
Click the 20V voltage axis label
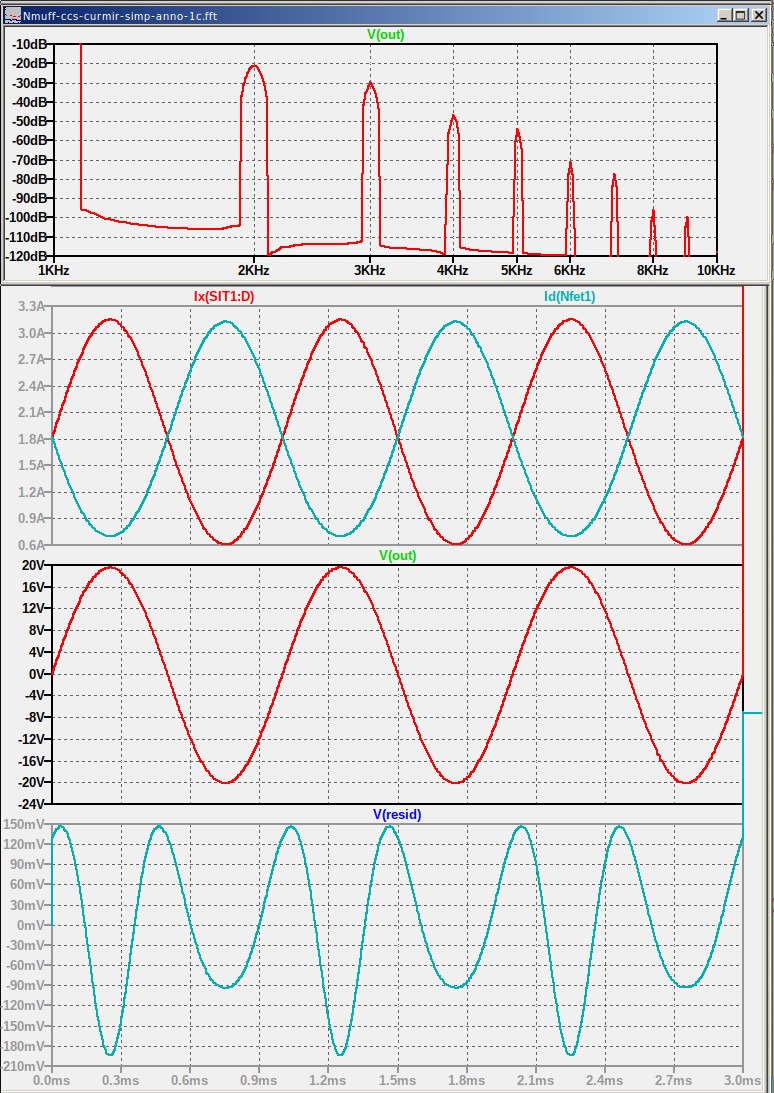pos(35,565)
